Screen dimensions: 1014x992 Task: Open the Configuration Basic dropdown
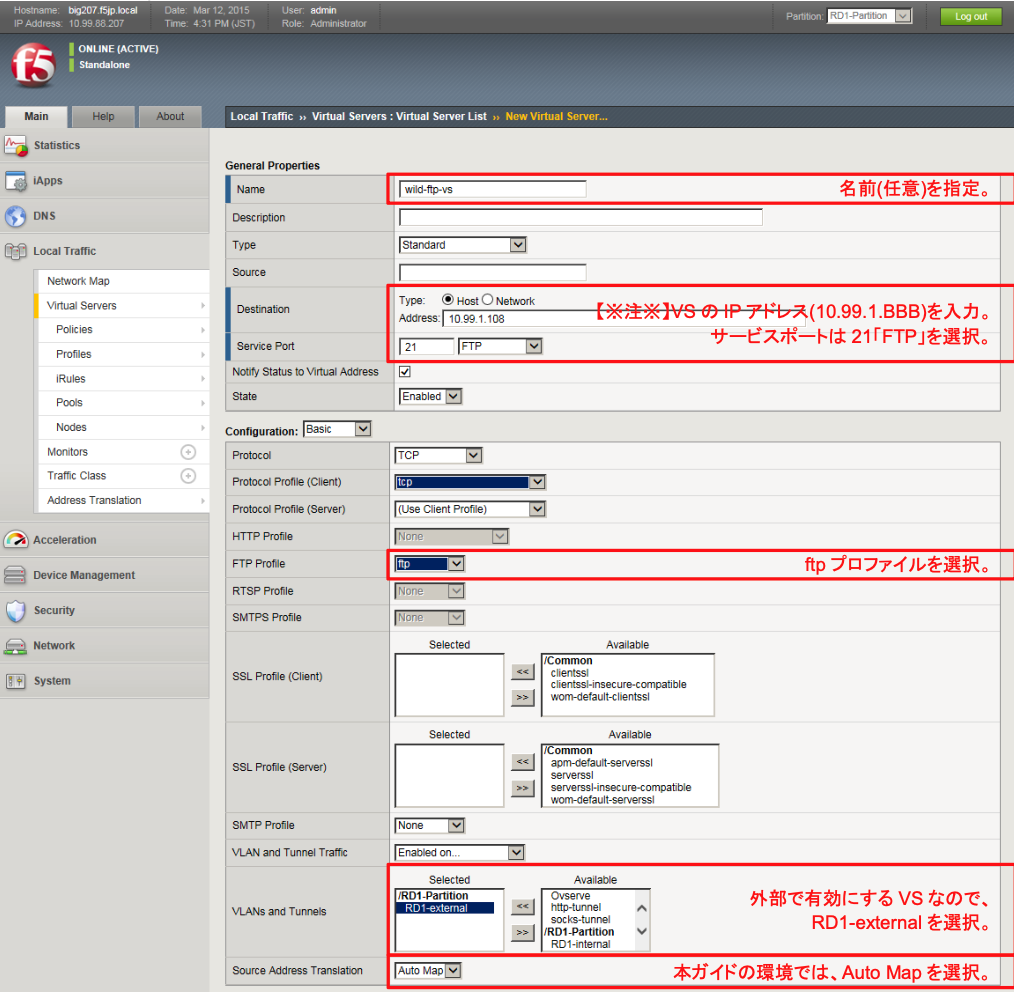click(x=337, y=429)
